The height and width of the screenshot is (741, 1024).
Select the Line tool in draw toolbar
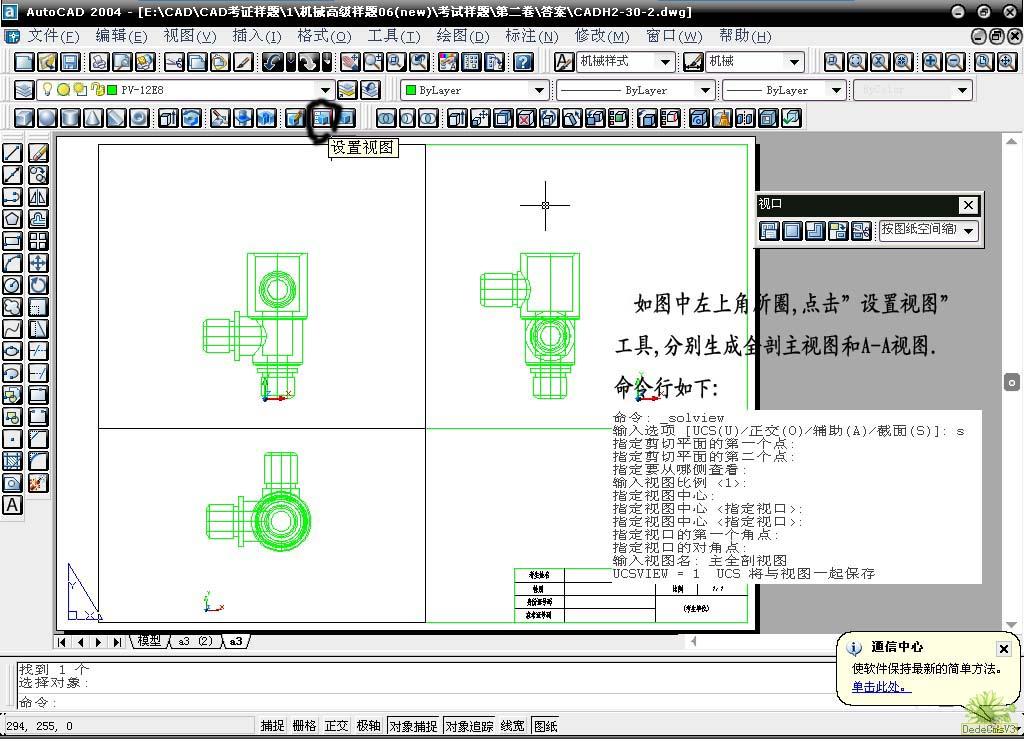click(13, 153)
